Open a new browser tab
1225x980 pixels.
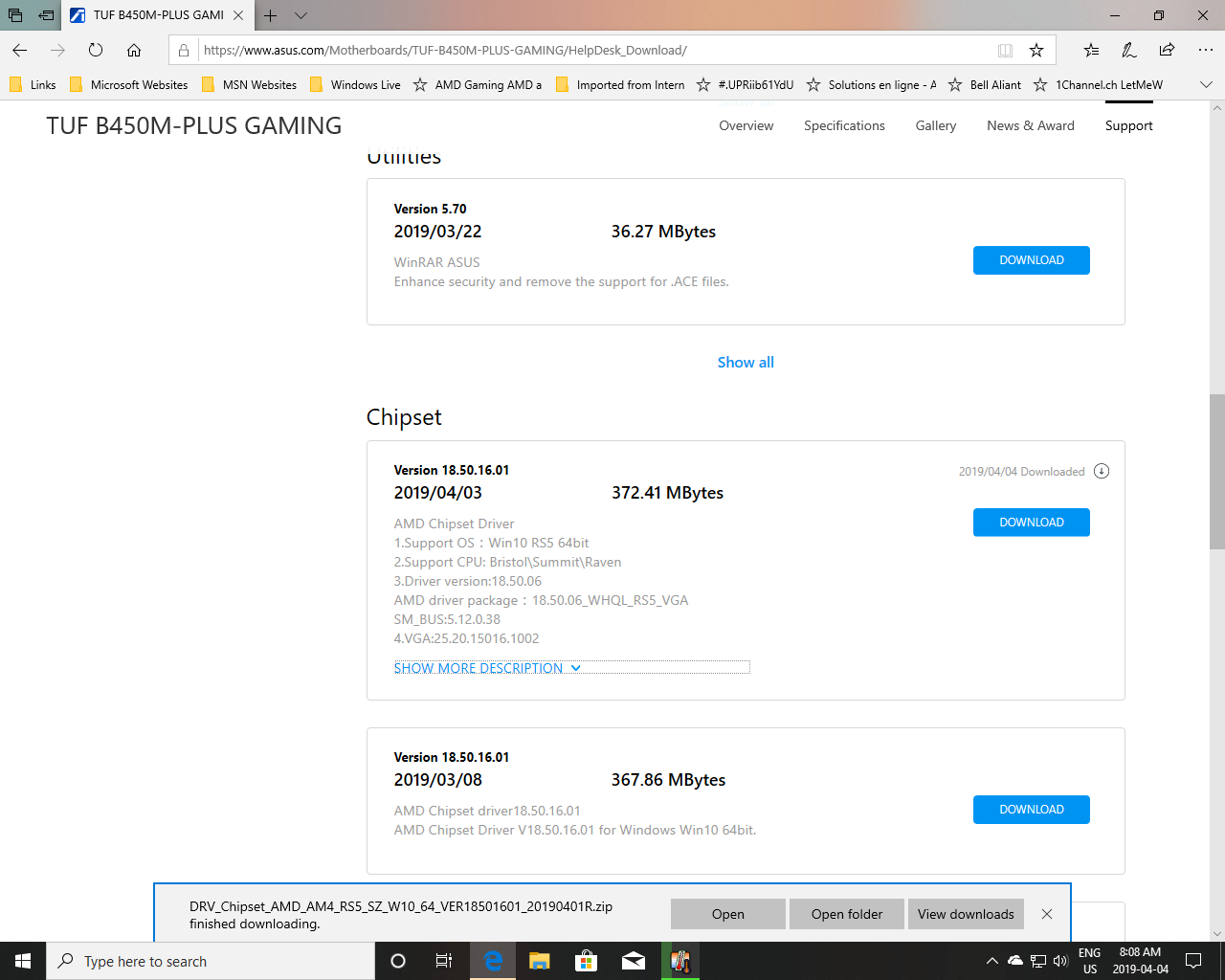click(x=271, y=15)
